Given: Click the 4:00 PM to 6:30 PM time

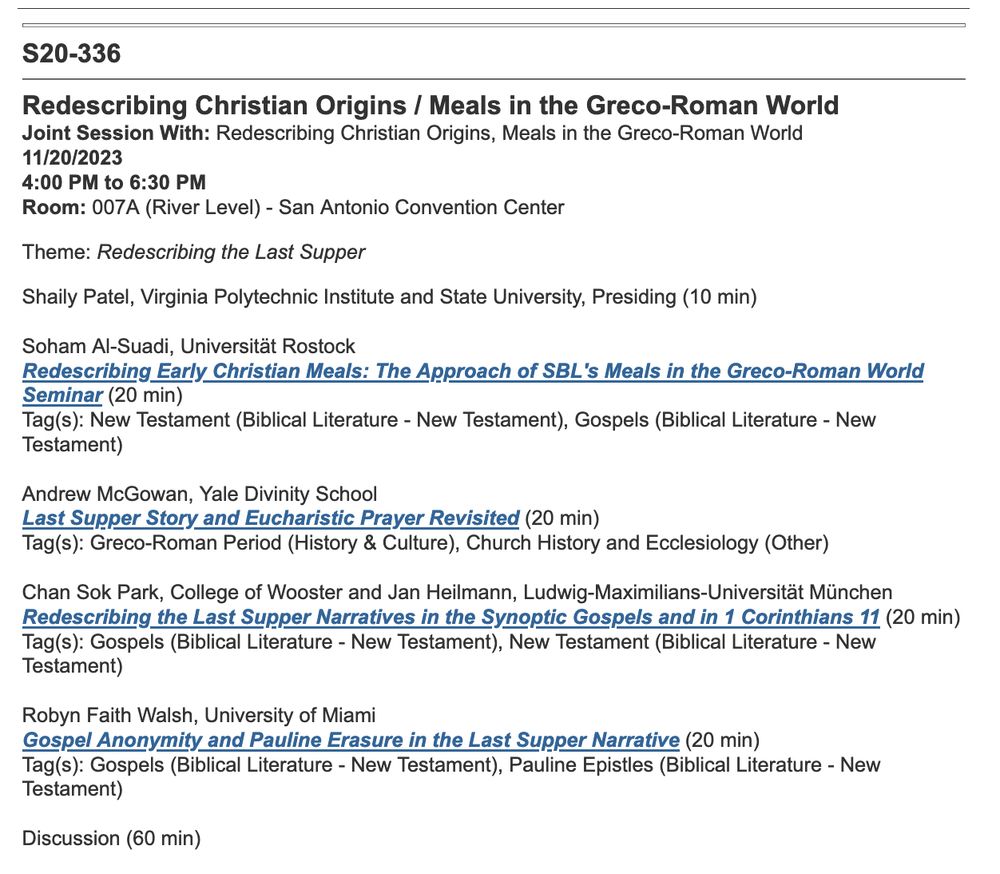Looking at the screenshot, I should (x=114, y=182).
